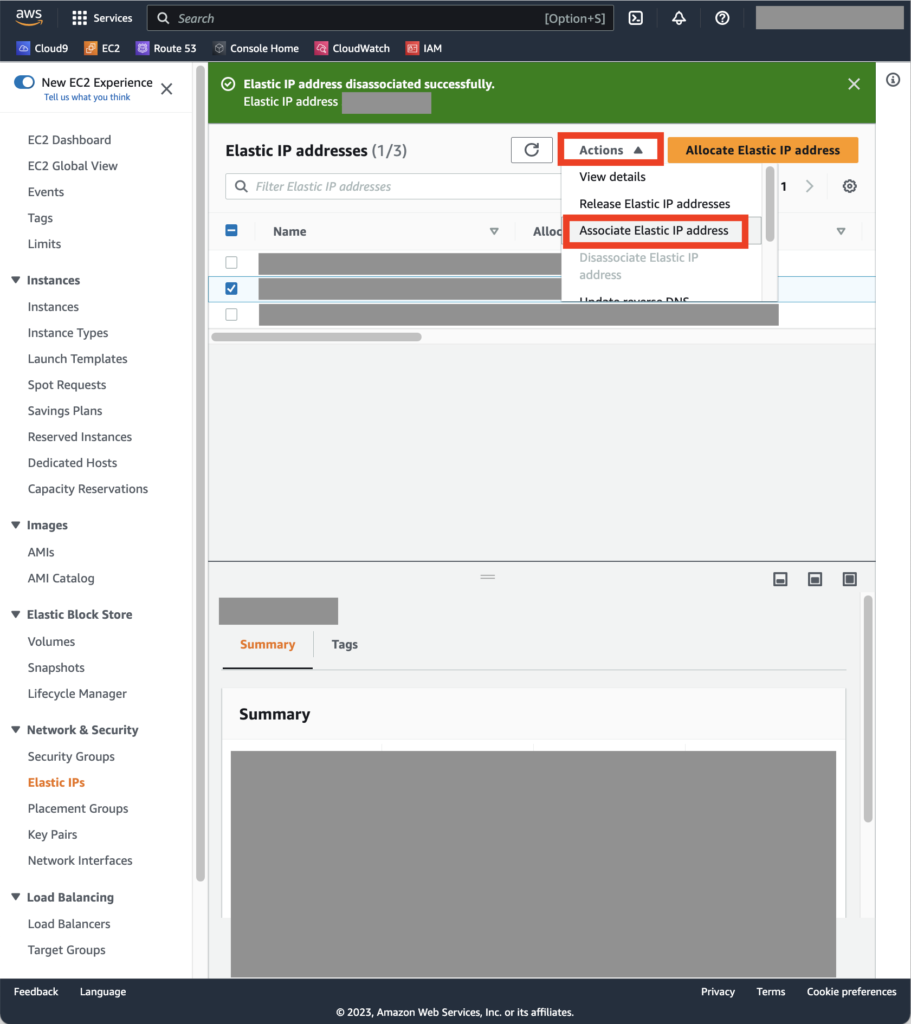The width and height of the screenshot is (911, 1024).
Task: Click the rightmost column sort arrow
Action: tap(841, 231)
